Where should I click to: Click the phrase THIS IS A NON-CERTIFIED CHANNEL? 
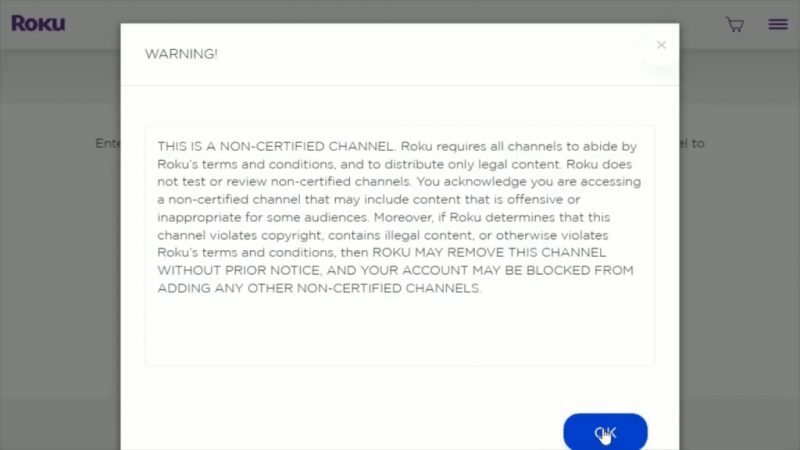tap(276, 146)
